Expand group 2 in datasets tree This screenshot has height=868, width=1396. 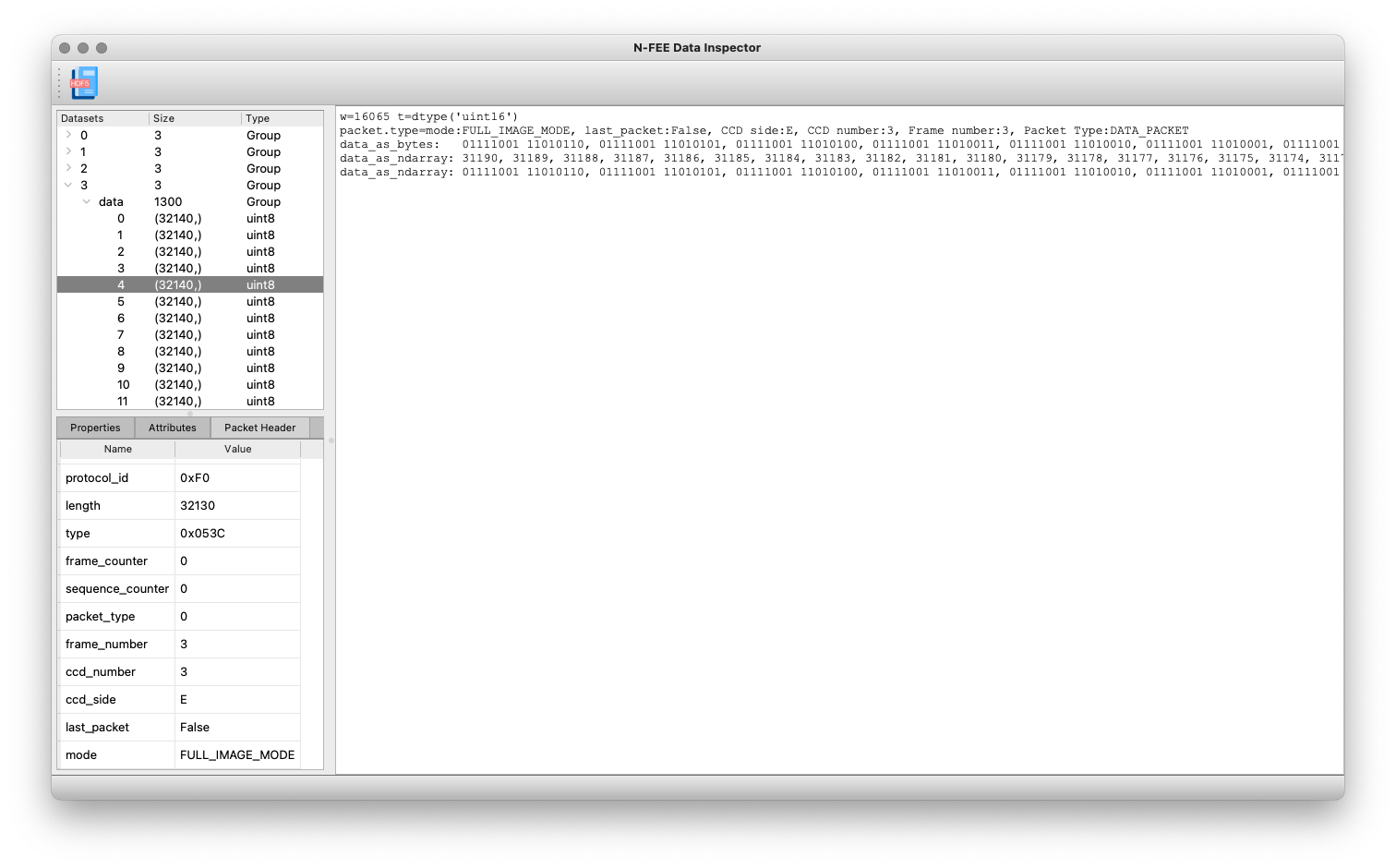click(68, 168)
